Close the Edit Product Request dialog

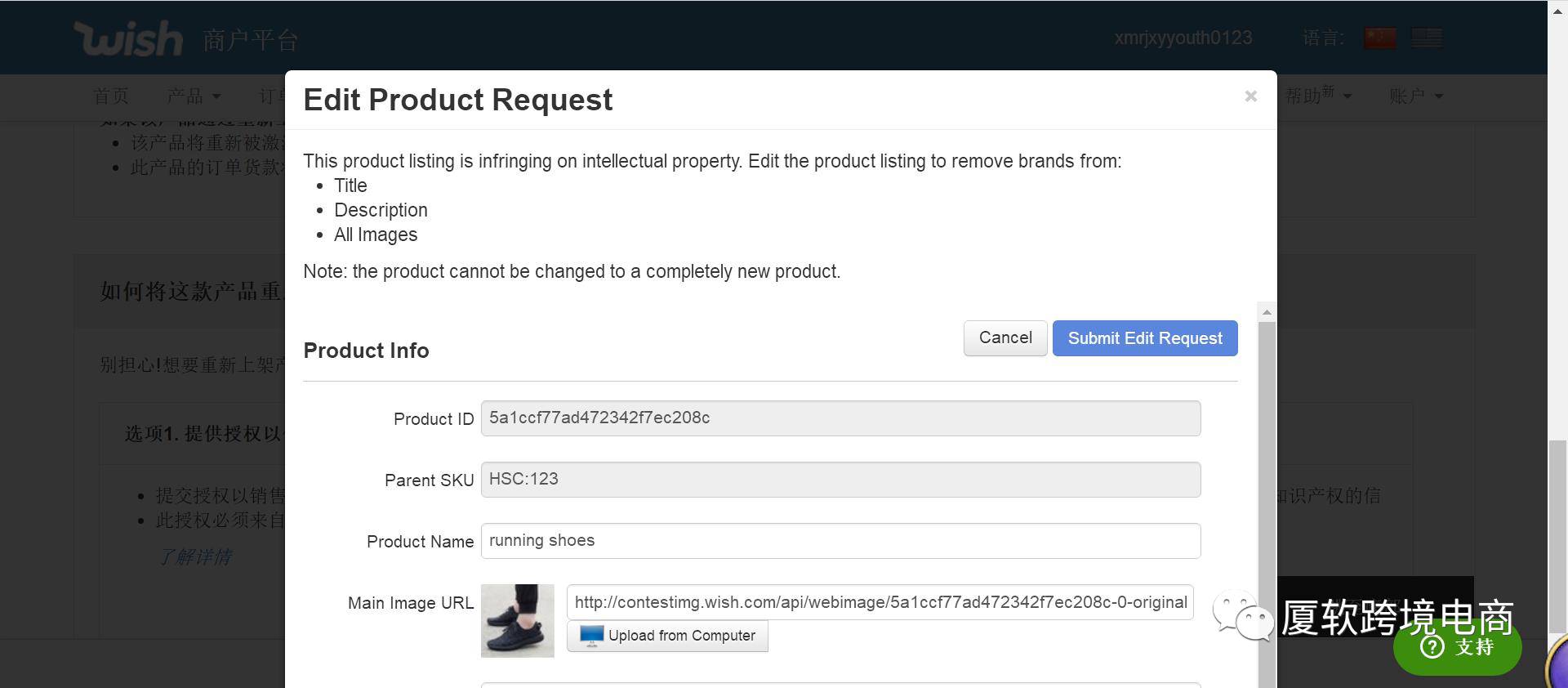[x=1250, y=96]
